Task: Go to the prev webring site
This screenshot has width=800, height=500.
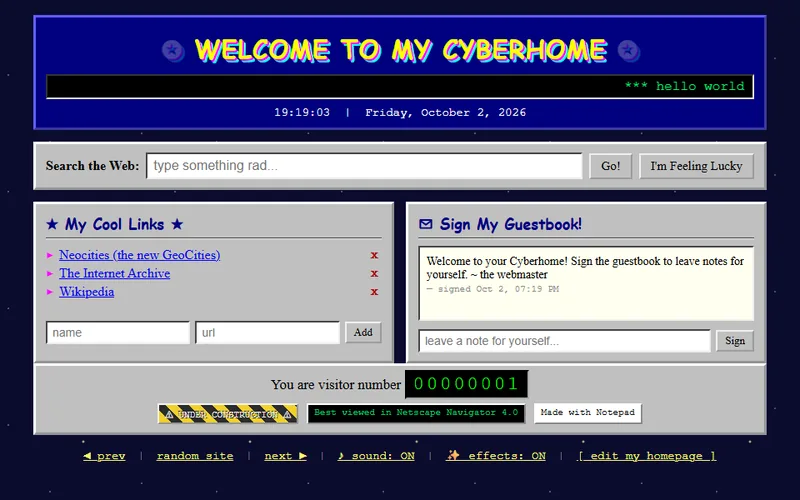Action: pyautogui.click(x=104, y=456)
